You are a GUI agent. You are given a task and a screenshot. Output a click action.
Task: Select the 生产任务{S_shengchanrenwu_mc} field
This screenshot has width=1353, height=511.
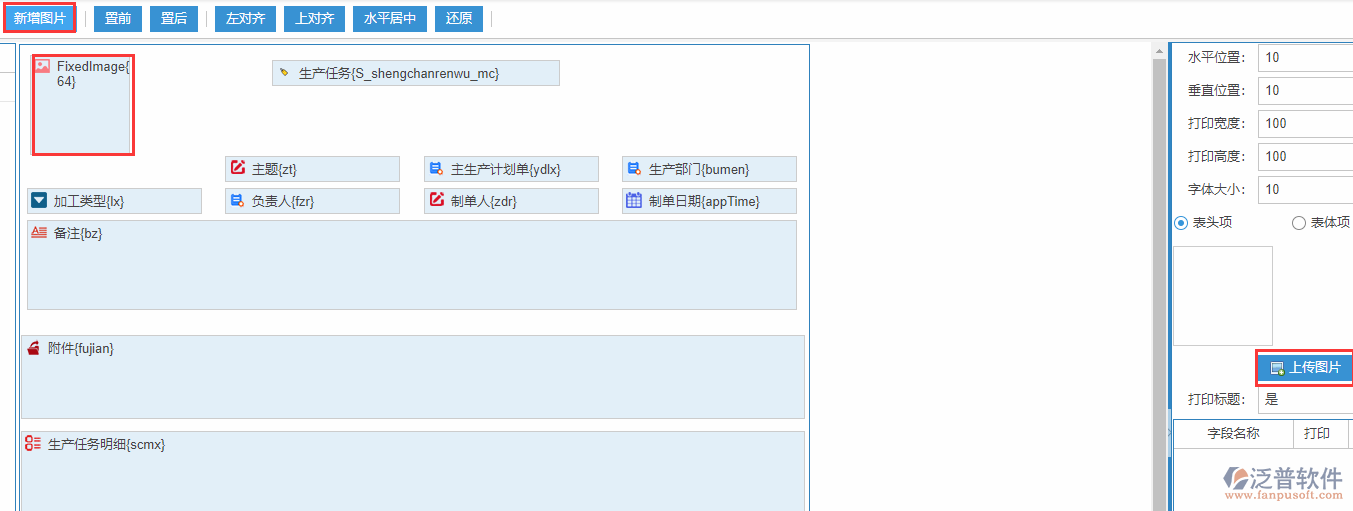416,73
